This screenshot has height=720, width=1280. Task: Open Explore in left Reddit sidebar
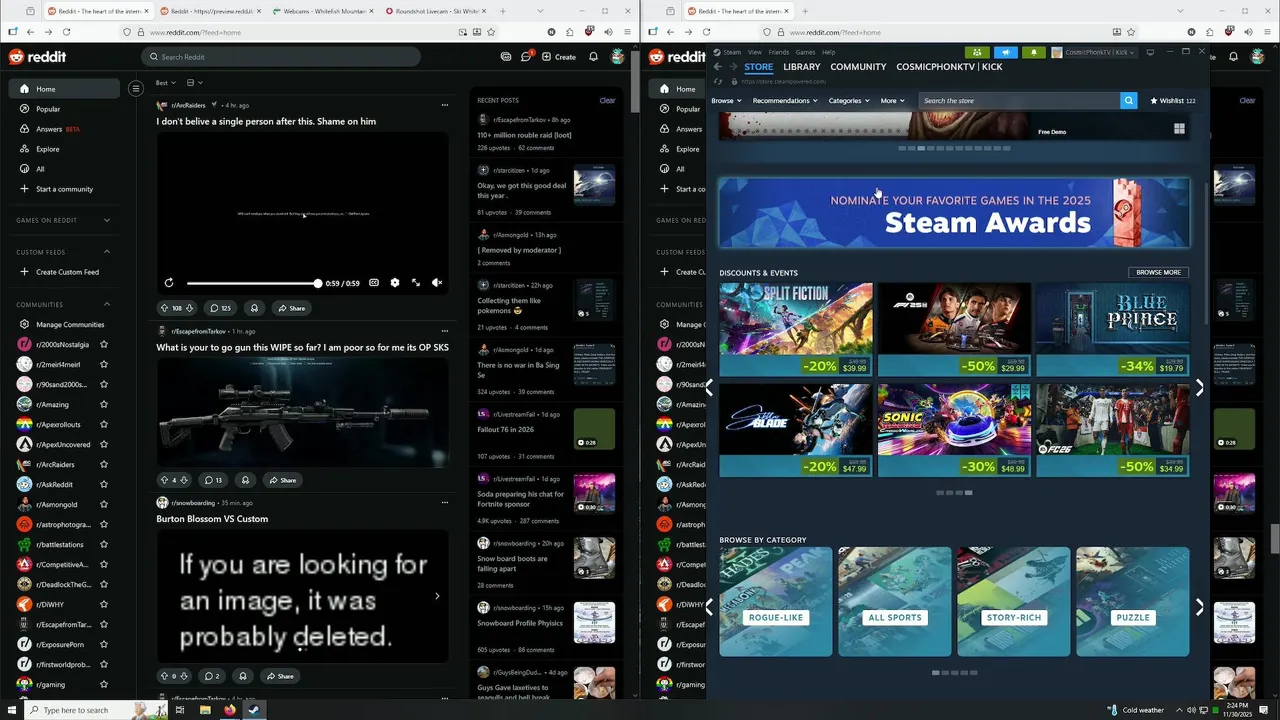point(64,149)
